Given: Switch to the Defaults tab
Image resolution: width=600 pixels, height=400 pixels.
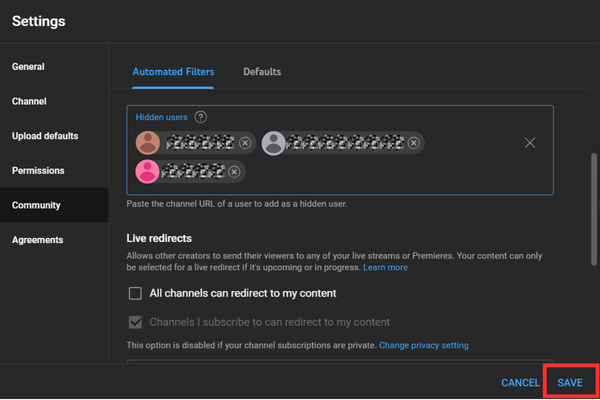Looking at the screenshot, I should point(262,72).
